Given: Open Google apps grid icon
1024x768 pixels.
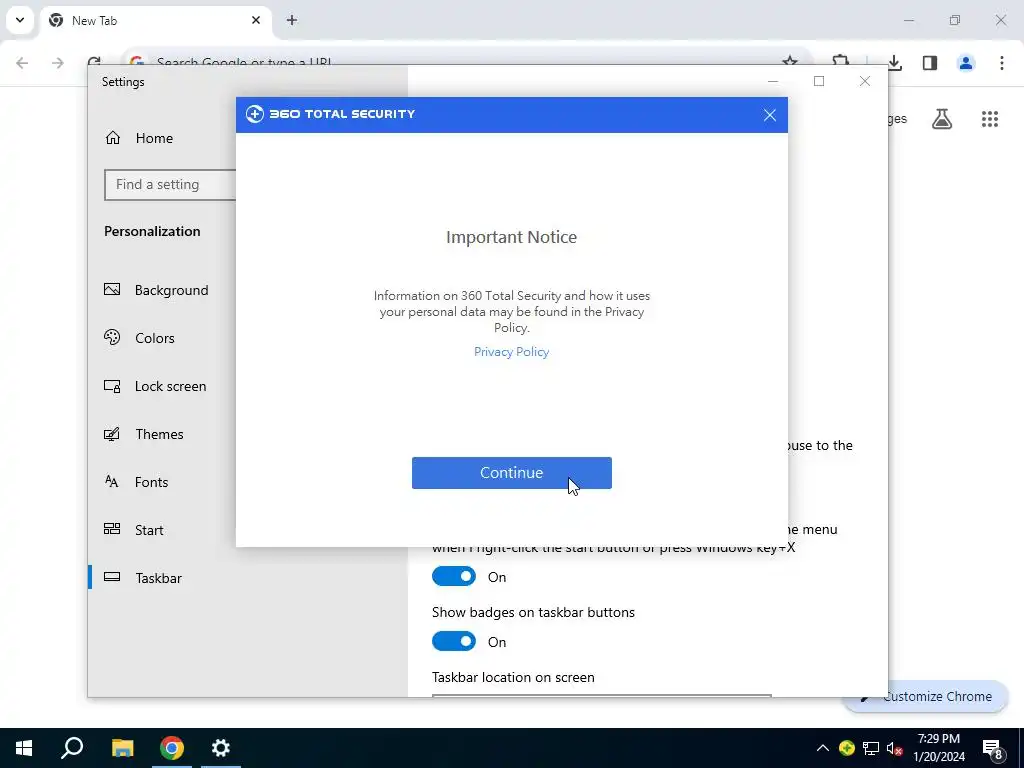Looking at the screenshot, I should tap(990, 119).
